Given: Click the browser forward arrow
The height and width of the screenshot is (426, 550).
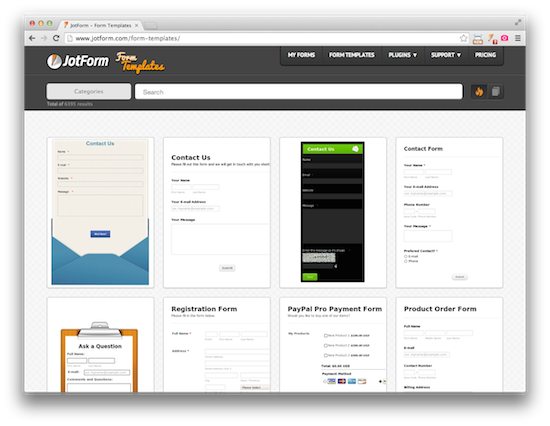Looking at the screenshot, I should (44, 38).
